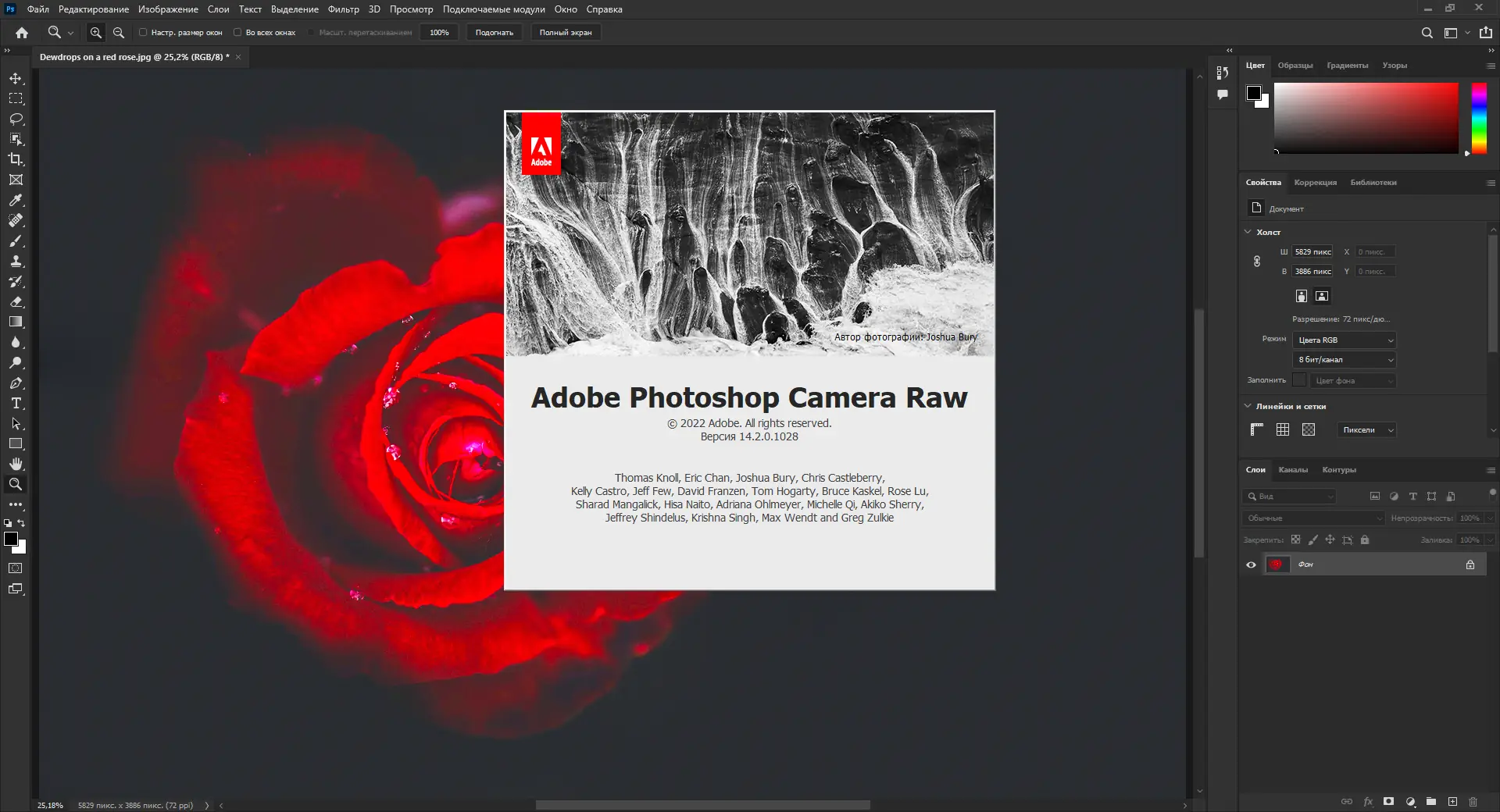Open the 'Обычные' blend mode dropdown
Image resolution: width=1500 pixels, height=812 pixels.
tap(1313, 518)
